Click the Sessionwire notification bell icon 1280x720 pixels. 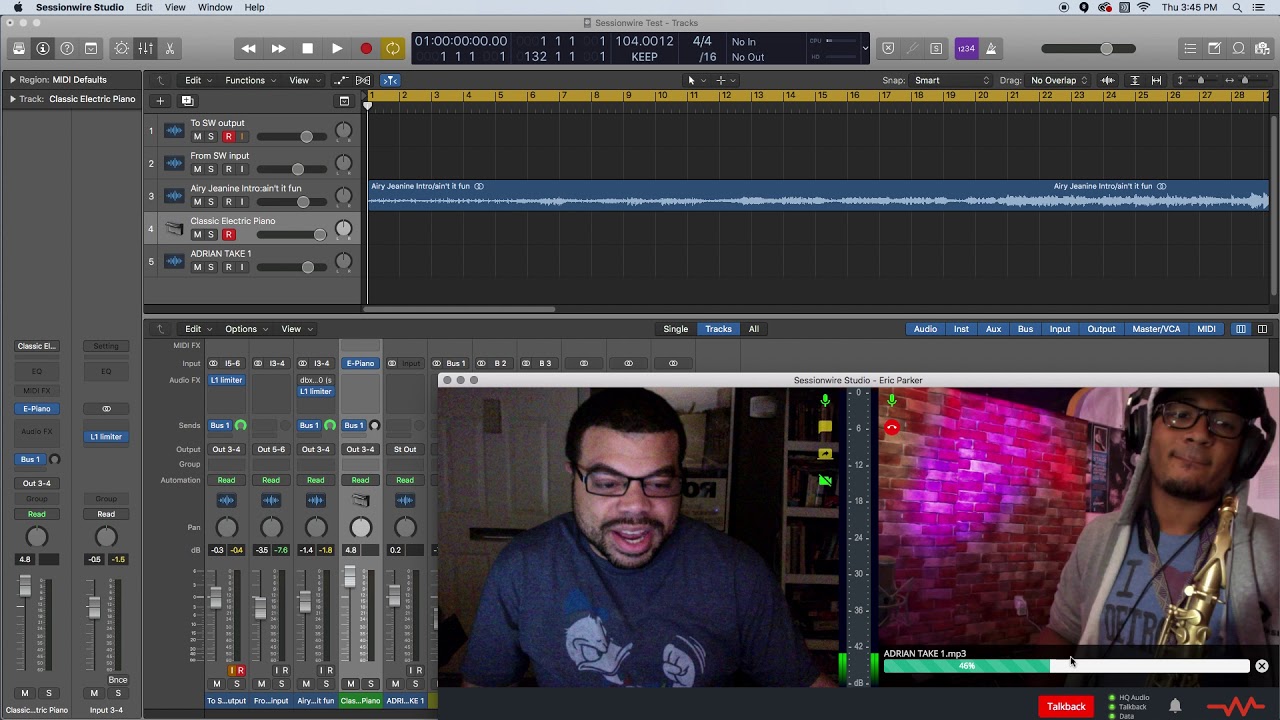(x=1175, y=707)
